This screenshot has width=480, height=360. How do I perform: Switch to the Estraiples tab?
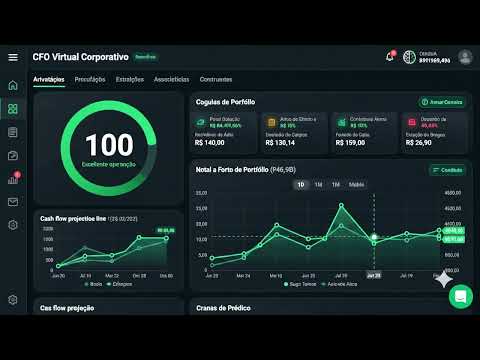point(130,79)
